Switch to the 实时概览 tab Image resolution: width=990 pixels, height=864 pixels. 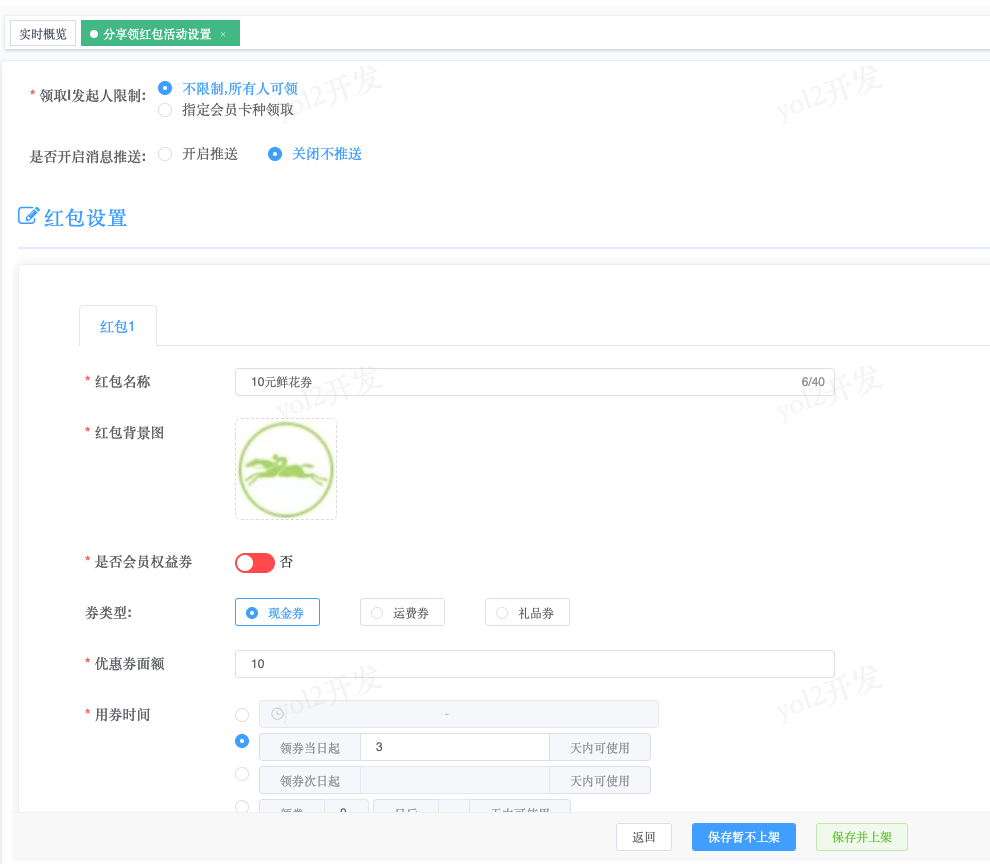pyautogui.click(x=43, y=34)
